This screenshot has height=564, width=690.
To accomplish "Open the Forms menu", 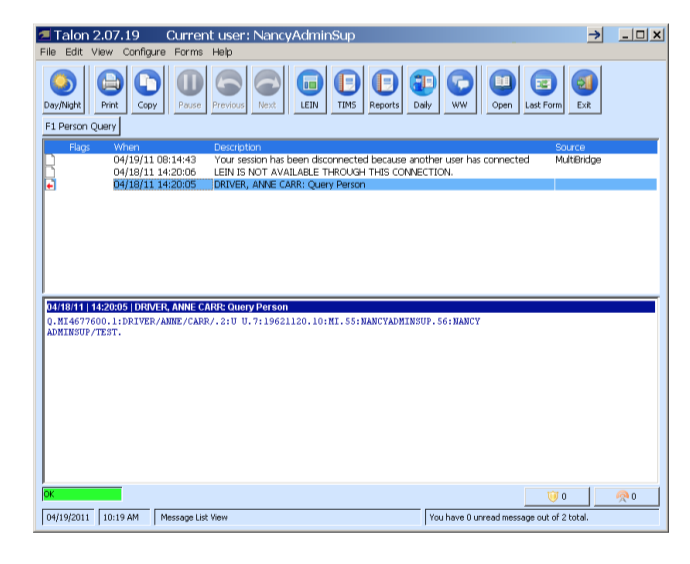I will click(189, 52).
